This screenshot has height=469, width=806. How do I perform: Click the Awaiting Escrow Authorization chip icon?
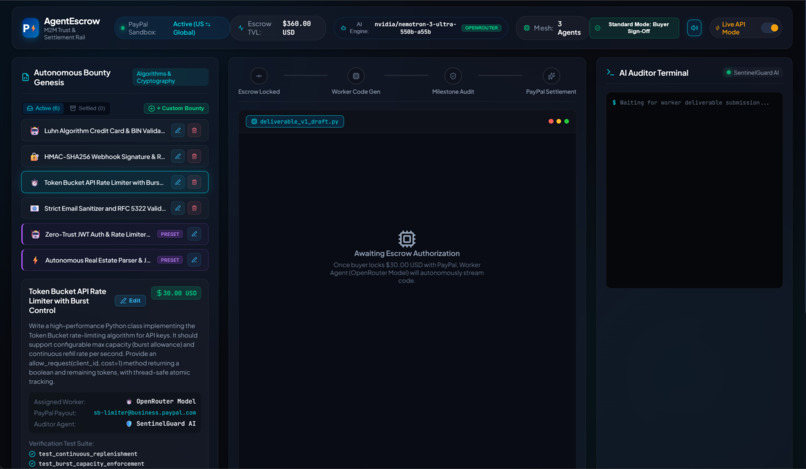coord(407,239)
